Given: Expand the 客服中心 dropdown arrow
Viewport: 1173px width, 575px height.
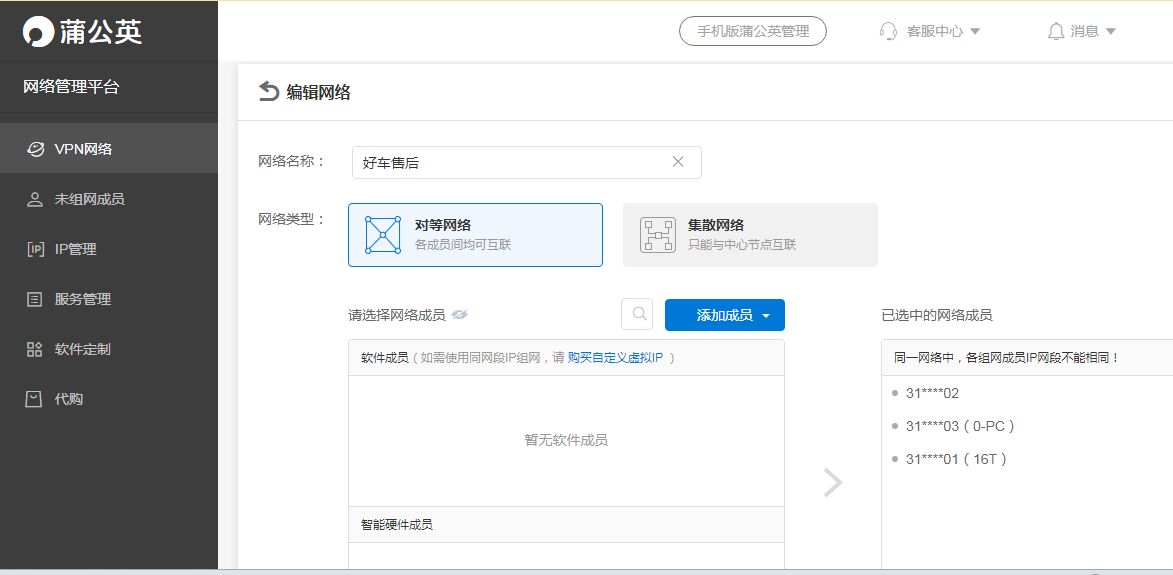Looking at the screenshot, I should [975, 31].
